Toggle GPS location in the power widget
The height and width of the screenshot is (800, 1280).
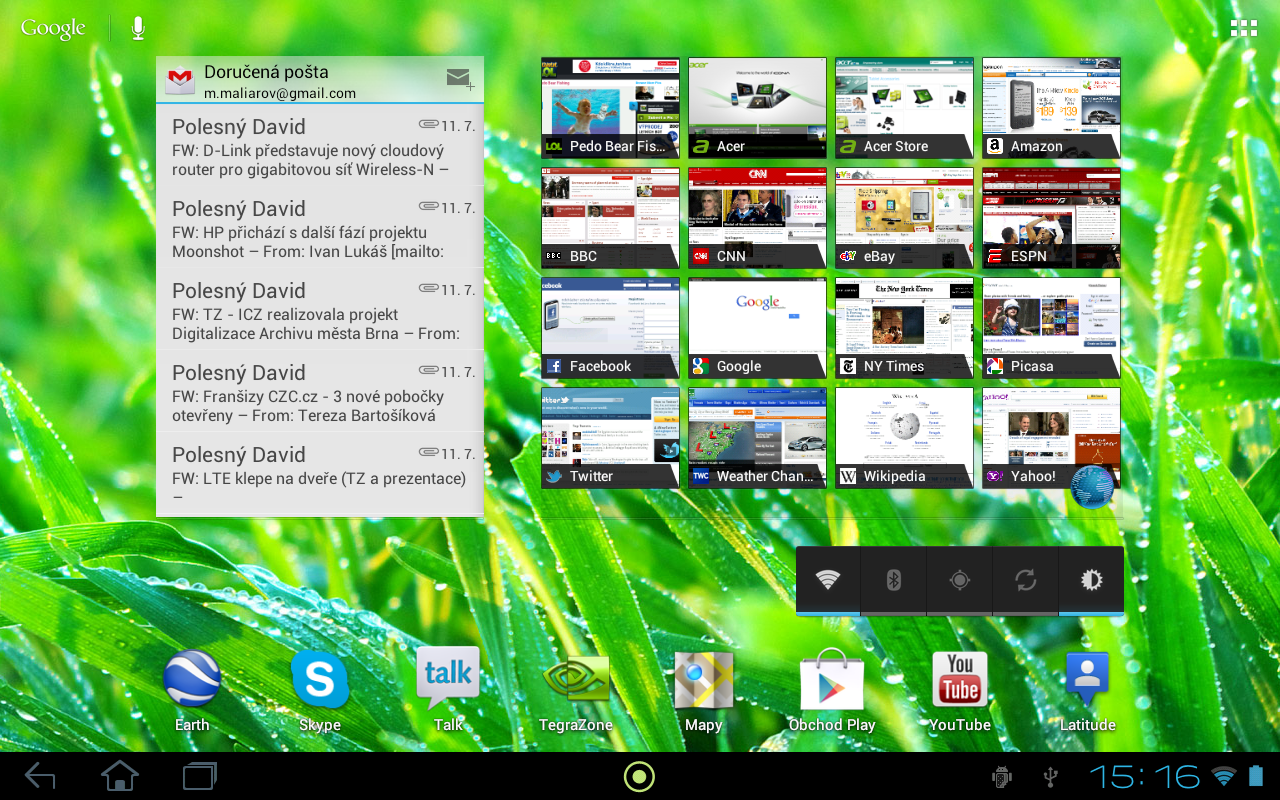coord(959,580)
